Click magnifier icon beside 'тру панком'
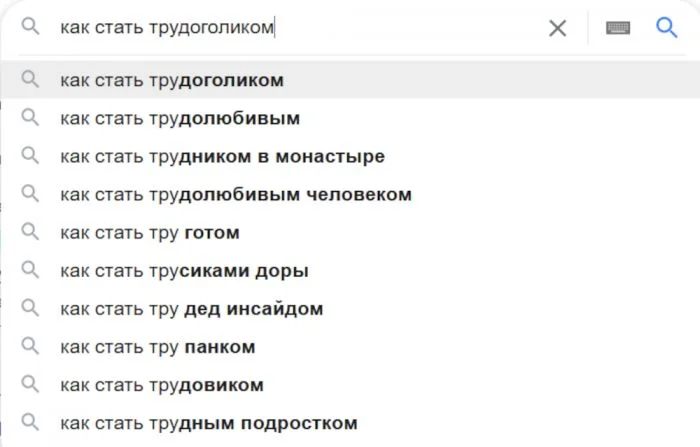 pyautogui.click(x=30, y=346)
